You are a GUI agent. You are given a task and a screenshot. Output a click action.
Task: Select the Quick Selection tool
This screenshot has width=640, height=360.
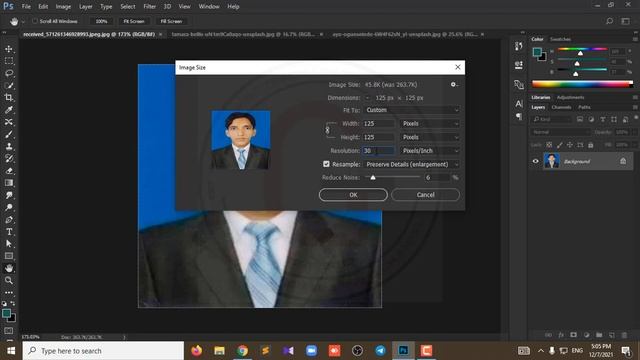point(9,85)
